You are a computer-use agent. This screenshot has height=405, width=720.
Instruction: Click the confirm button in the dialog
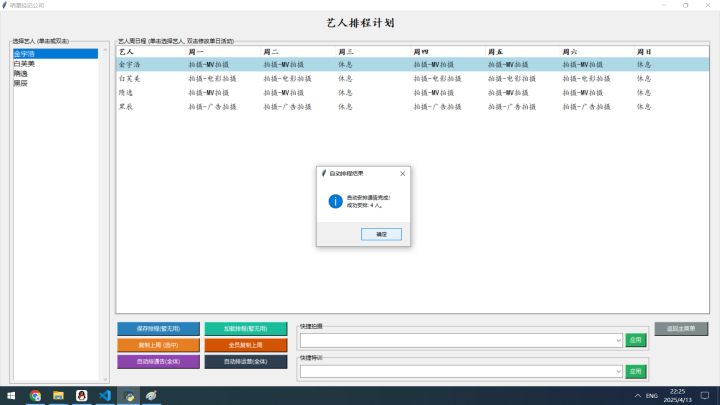click(x=381, y=234)
